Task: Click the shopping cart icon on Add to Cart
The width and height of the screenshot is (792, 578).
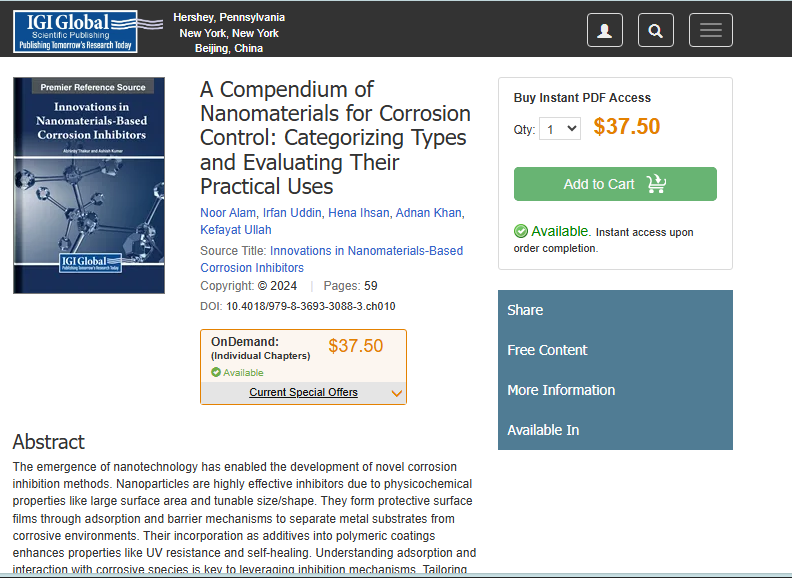Action: point(656,184)
